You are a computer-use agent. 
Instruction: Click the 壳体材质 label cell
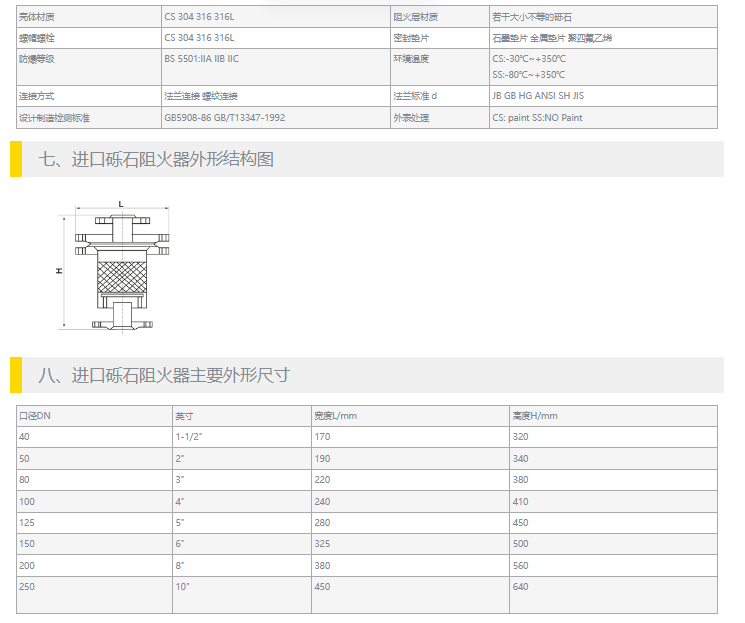[x=40, y=17]
